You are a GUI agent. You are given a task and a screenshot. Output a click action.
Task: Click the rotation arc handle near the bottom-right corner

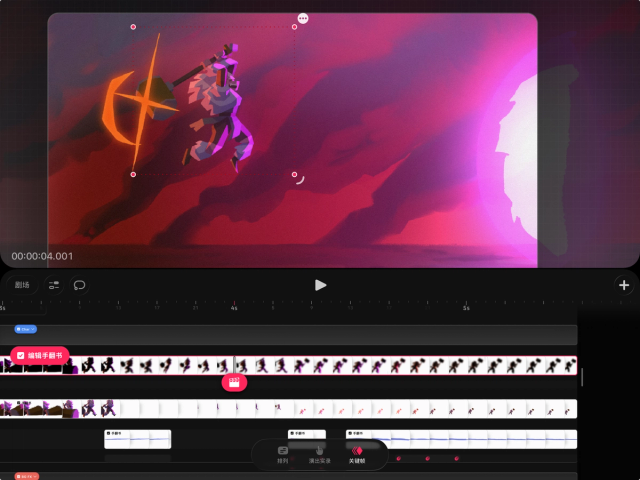(x=301, y=180)
